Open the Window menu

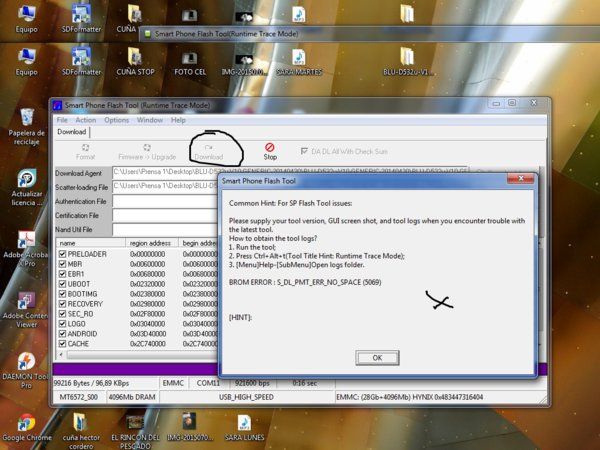(x=150, y=120)
